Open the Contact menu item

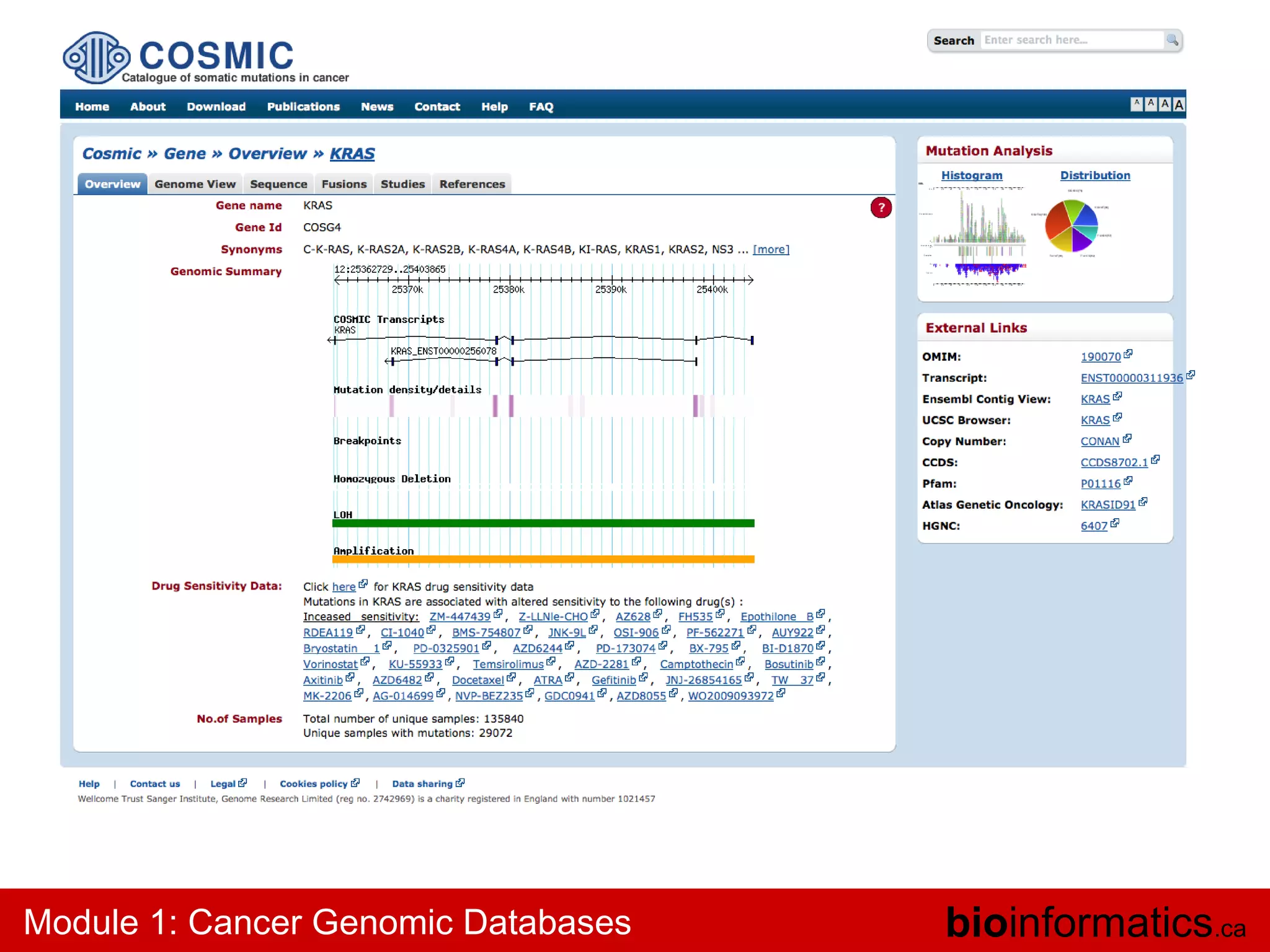(x=437, y=107)
